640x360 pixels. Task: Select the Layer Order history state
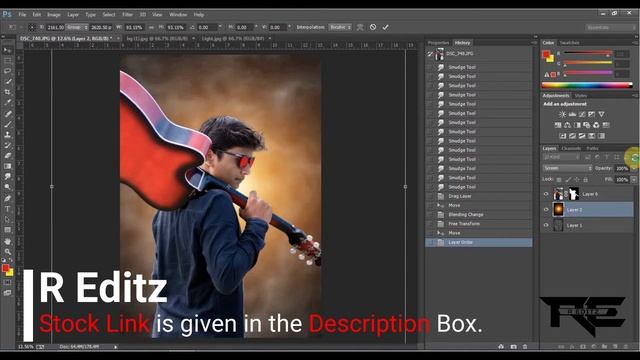point(479,242)
